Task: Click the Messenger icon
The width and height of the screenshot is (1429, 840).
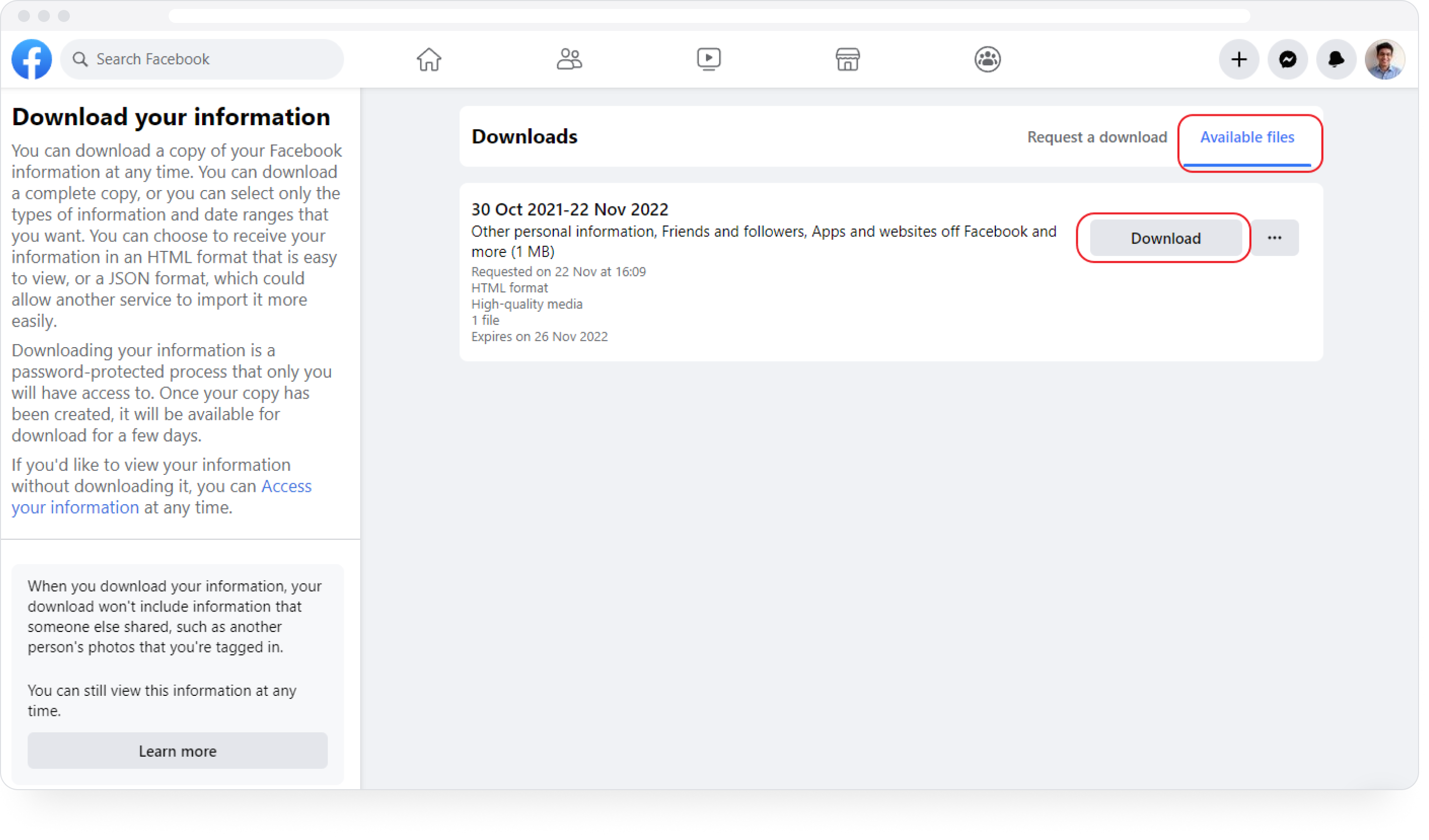Action: pos(1288,59)
